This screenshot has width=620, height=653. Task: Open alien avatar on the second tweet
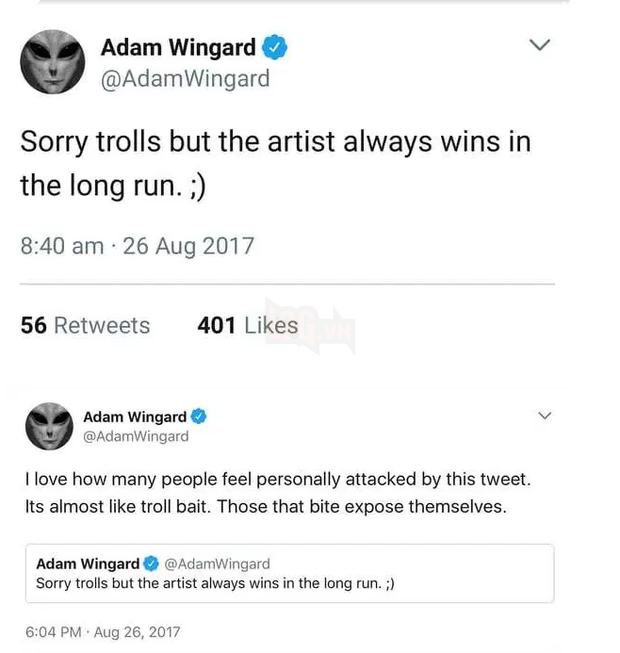pyautogui.click(x=49, y=426)
